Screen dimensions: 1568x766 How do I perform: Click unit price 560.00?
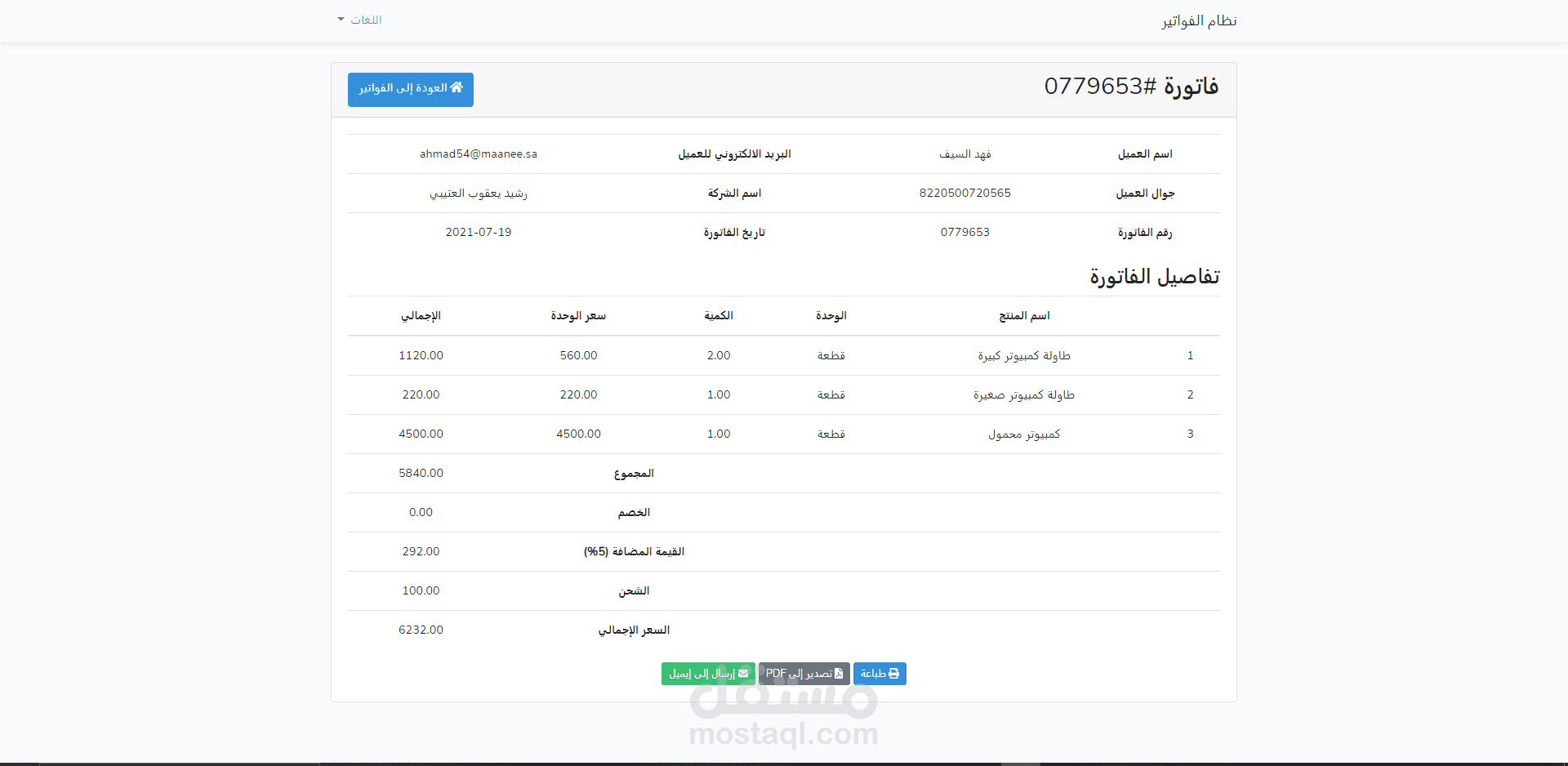click(x=578, y=355)
